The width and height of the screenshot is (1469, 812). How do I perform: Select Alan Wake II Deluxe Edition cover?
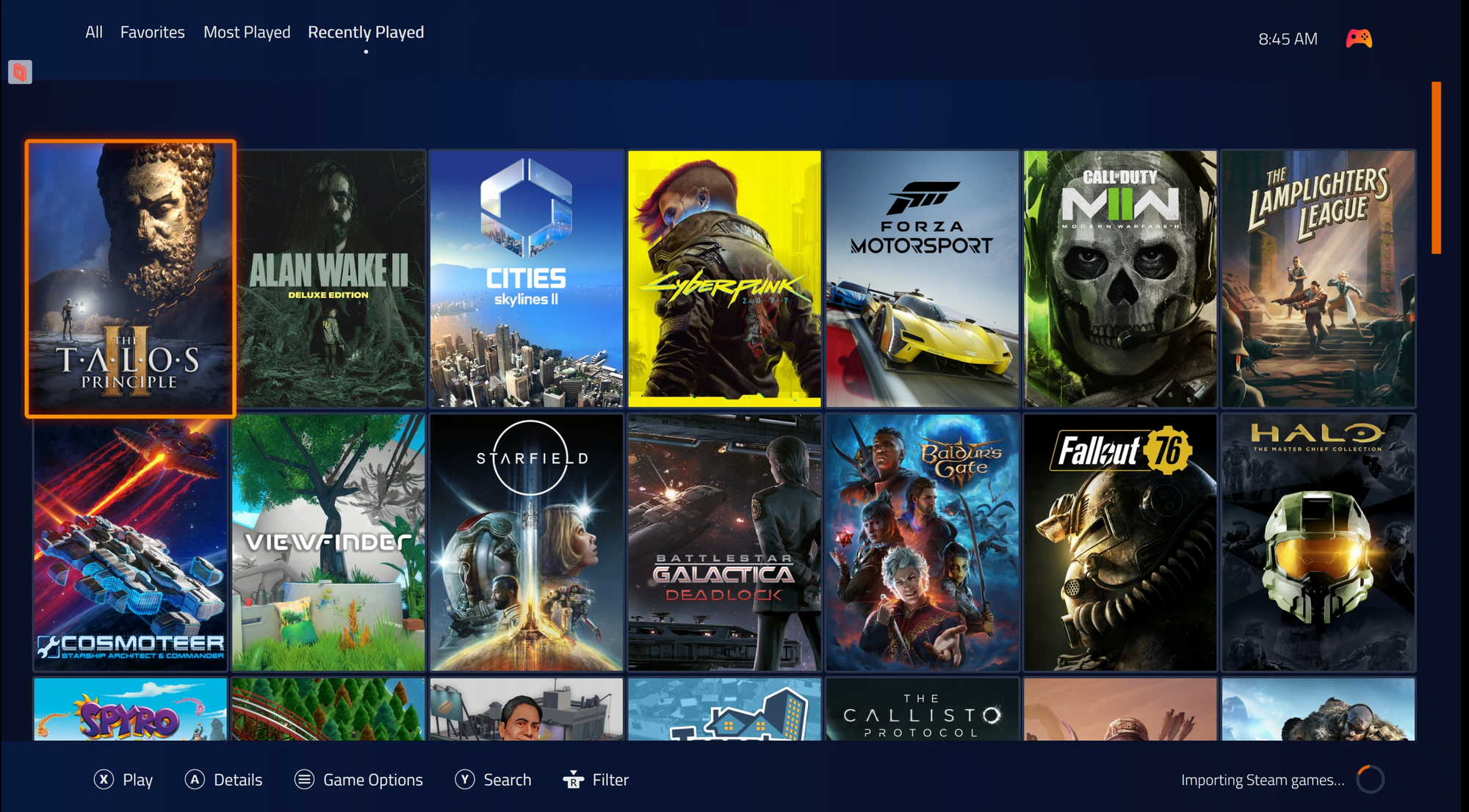pos(331,279)
